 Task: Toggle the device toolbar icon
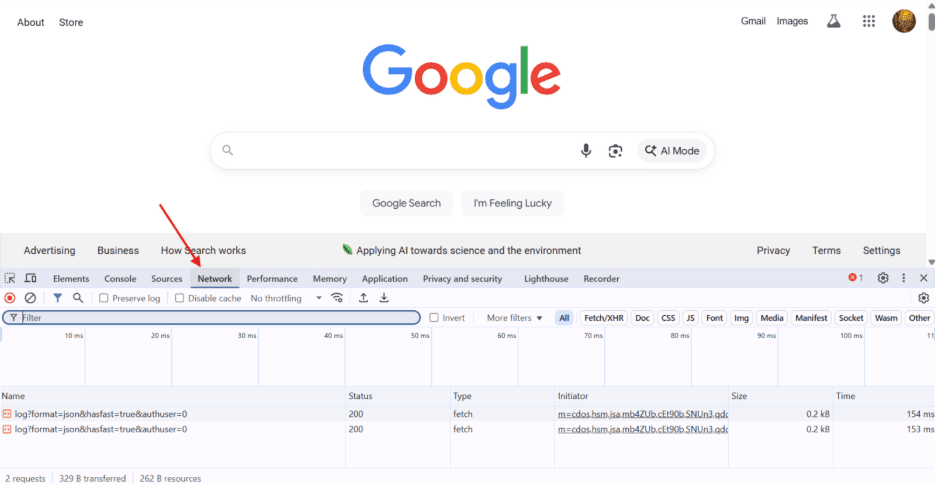click(x=30, y=278)
